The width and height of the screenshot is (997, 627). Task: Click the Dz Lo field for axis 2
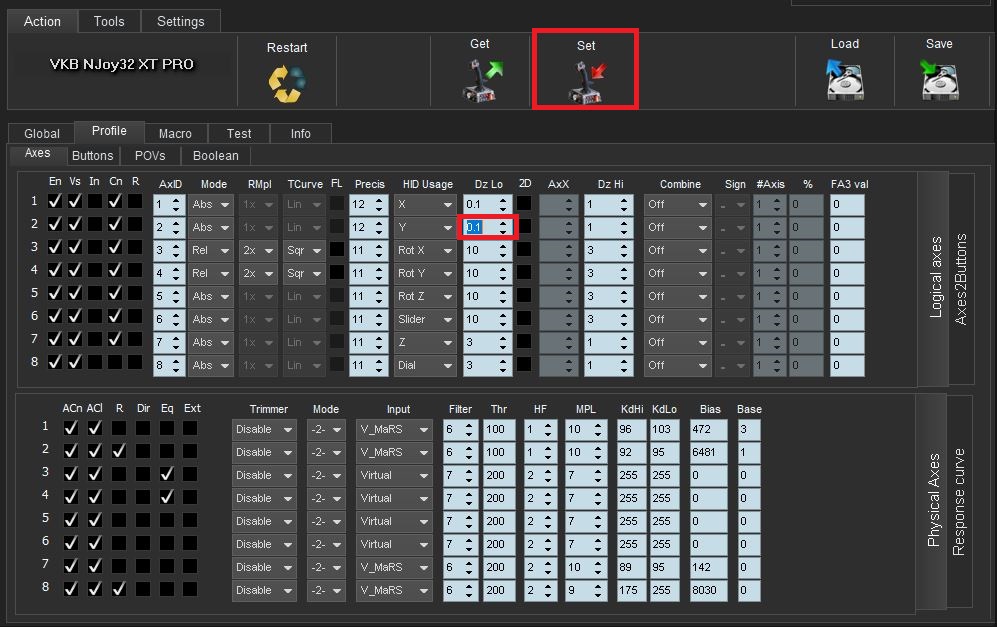pos(479,227)
